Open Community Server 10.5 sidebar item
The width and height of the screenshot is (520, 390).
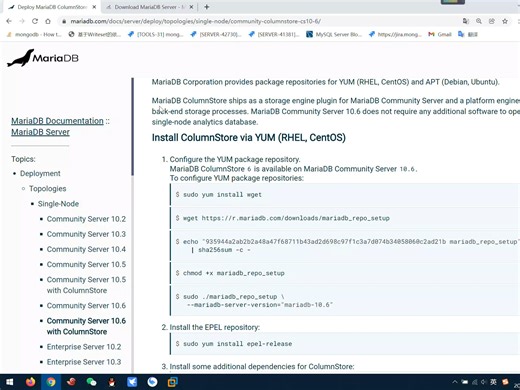click(86, 264)
